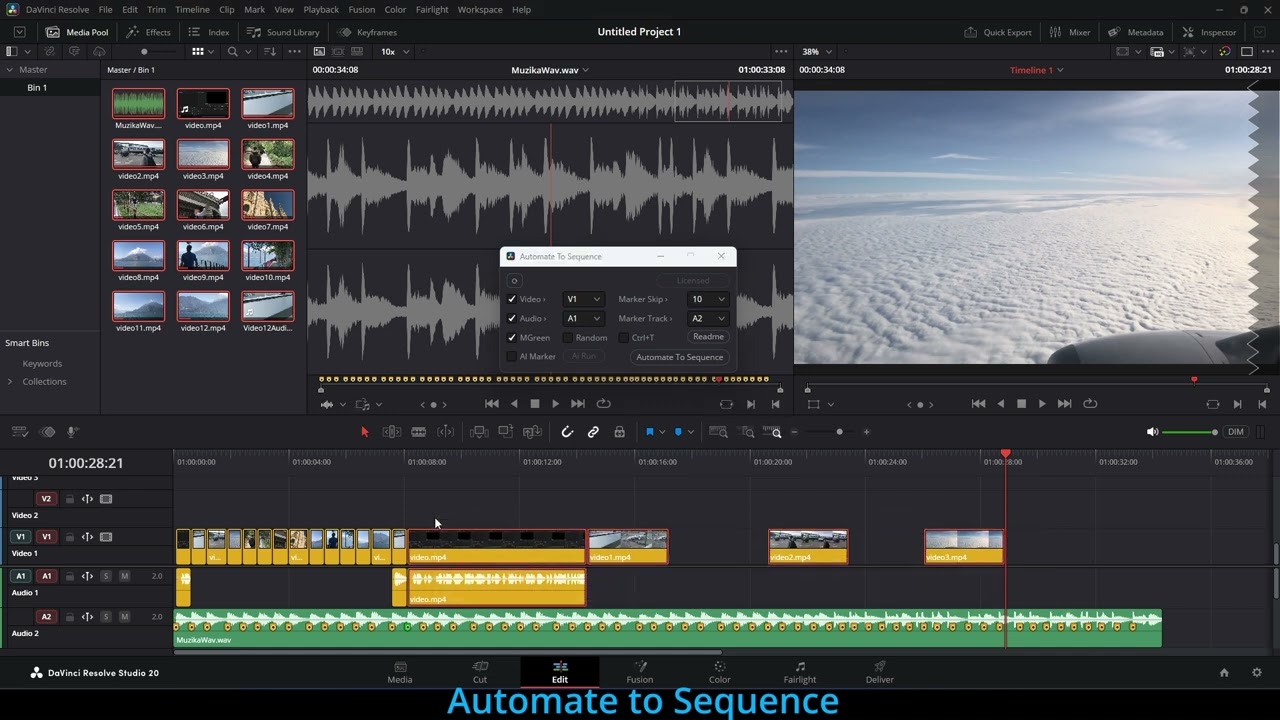Solo the Audio 2 track
This screenshot has width=1280, height=720.
pyautogui.click(x=106, y=617)
